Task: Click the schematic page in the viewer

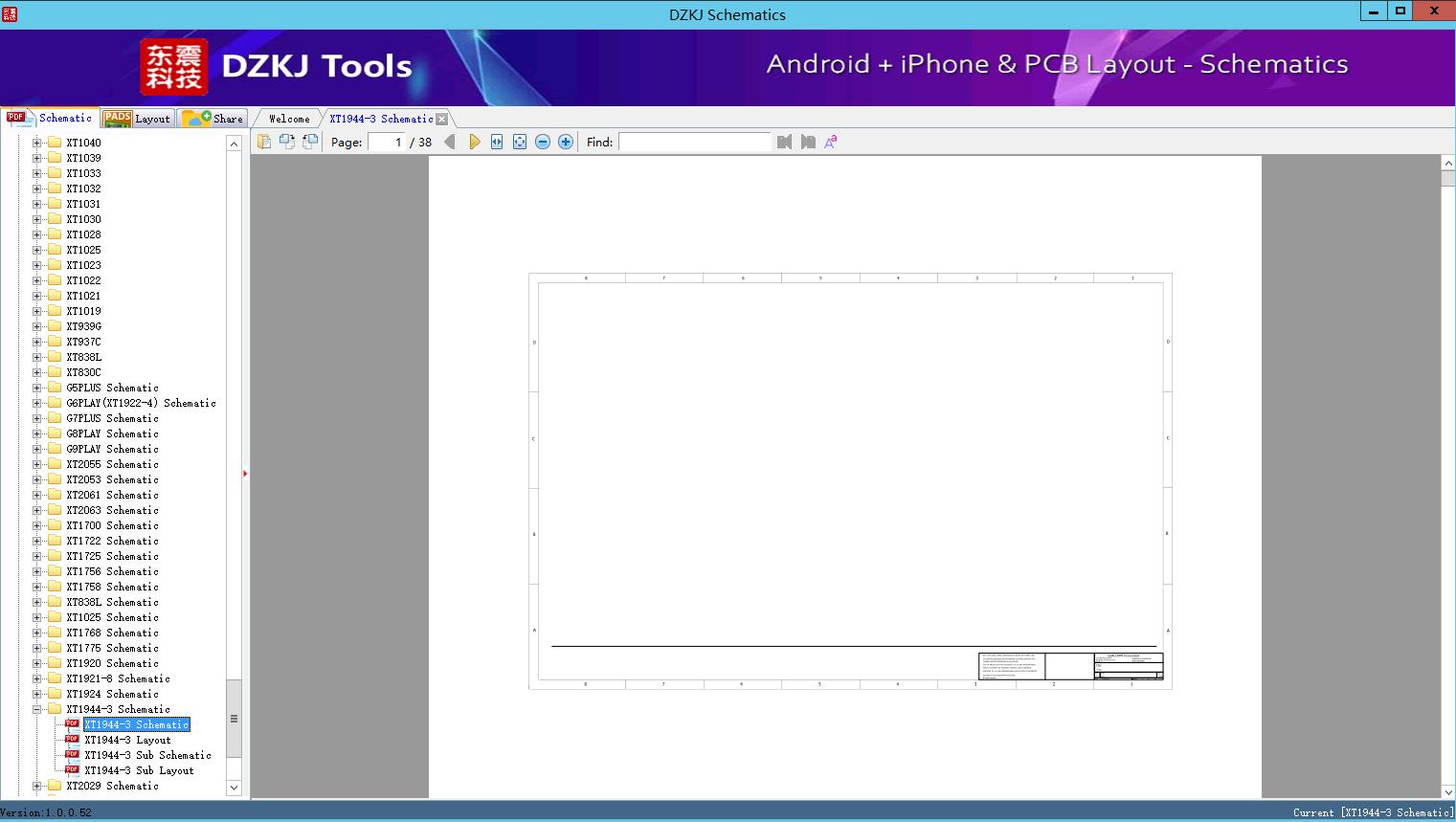Action: 845,477
